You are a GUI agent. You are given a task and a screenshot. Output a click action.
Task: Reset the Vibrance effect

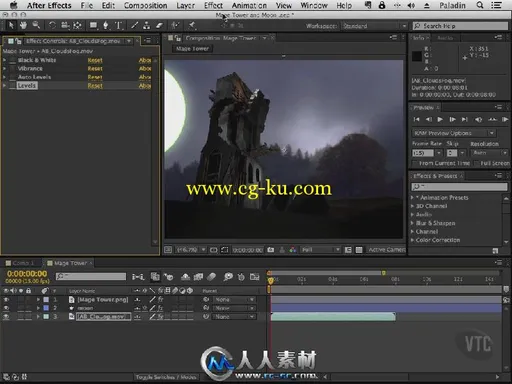95,69
